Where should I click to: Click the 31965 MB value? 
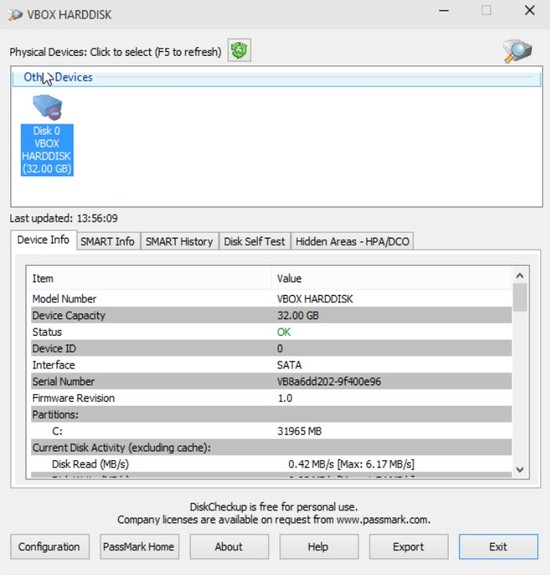[x=299, y=431]
